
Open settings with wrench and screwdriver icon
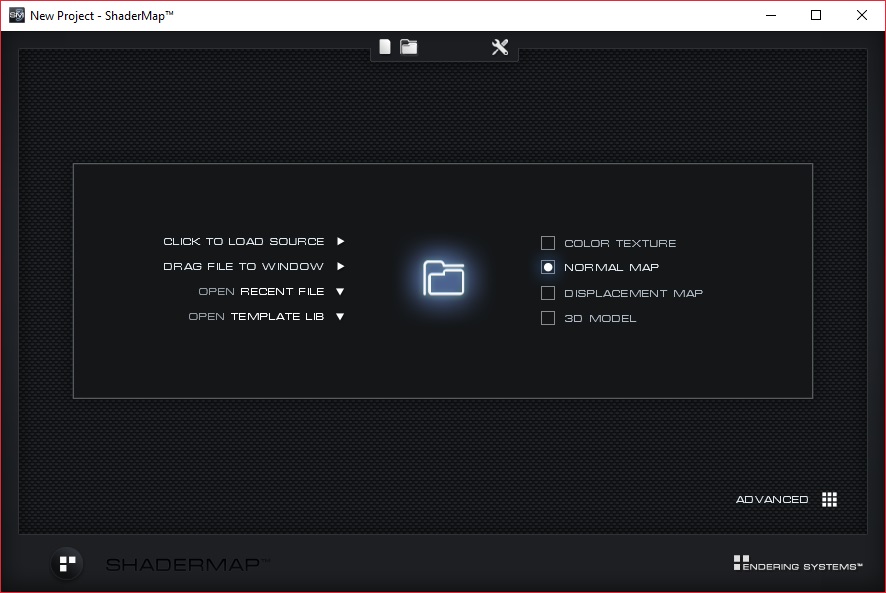(x=500, y=47)
